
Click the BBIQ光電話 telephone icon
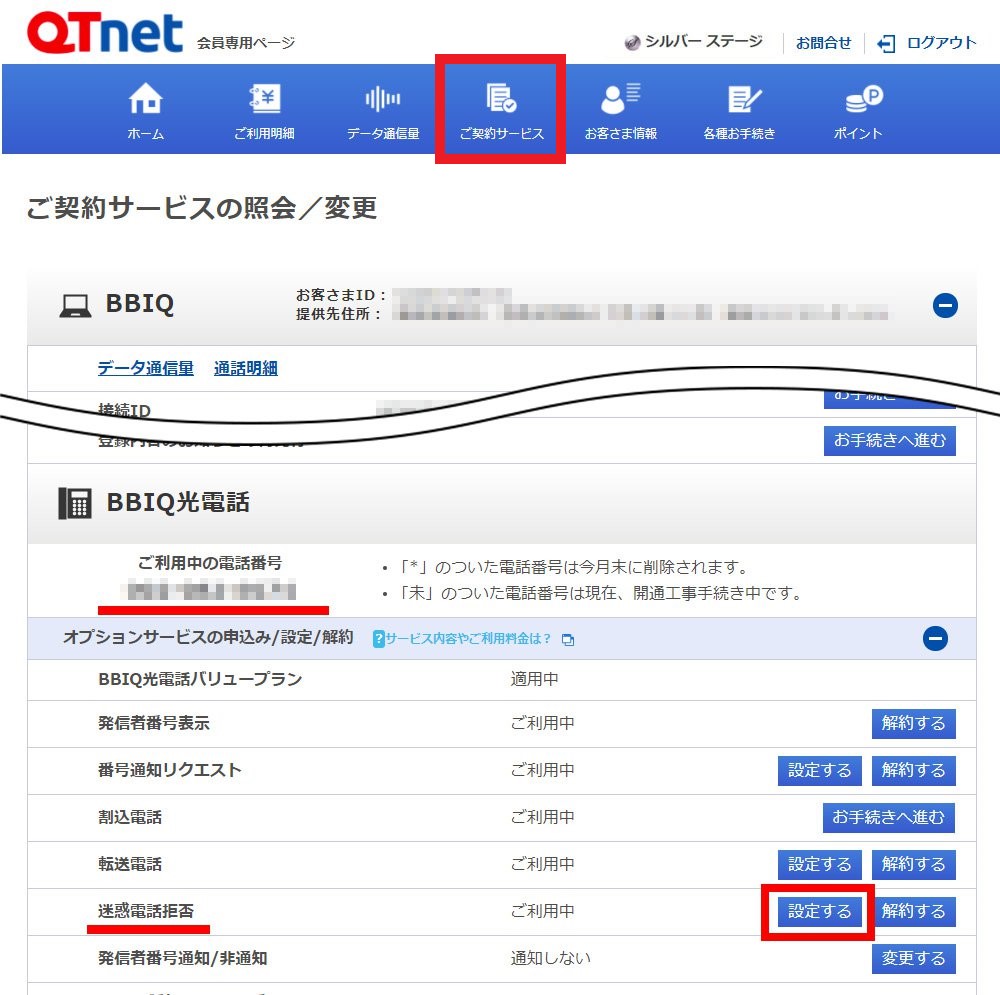[x=75, y=503]
